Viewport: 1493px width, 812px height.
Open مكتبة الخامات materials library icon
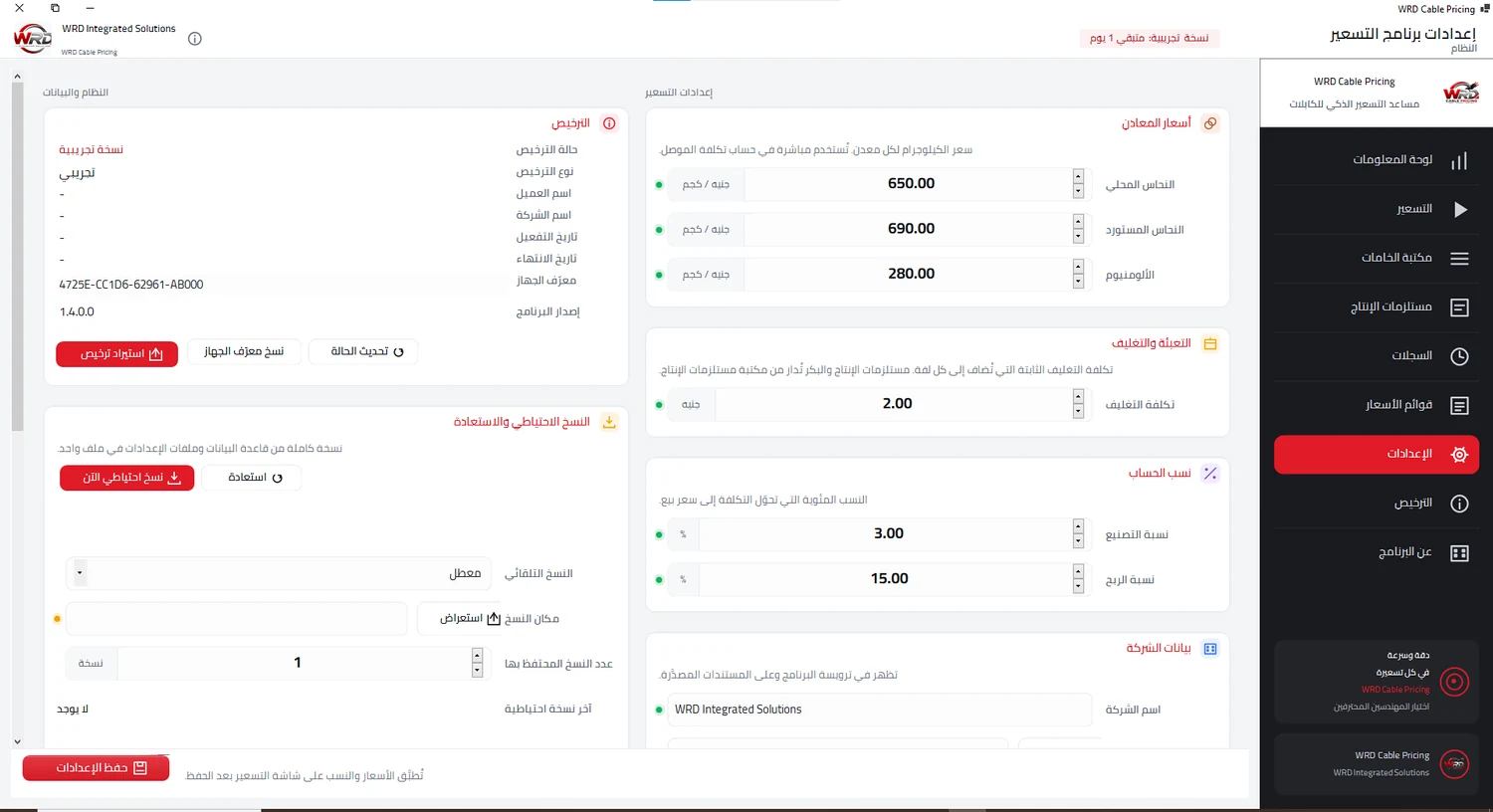1459,259
